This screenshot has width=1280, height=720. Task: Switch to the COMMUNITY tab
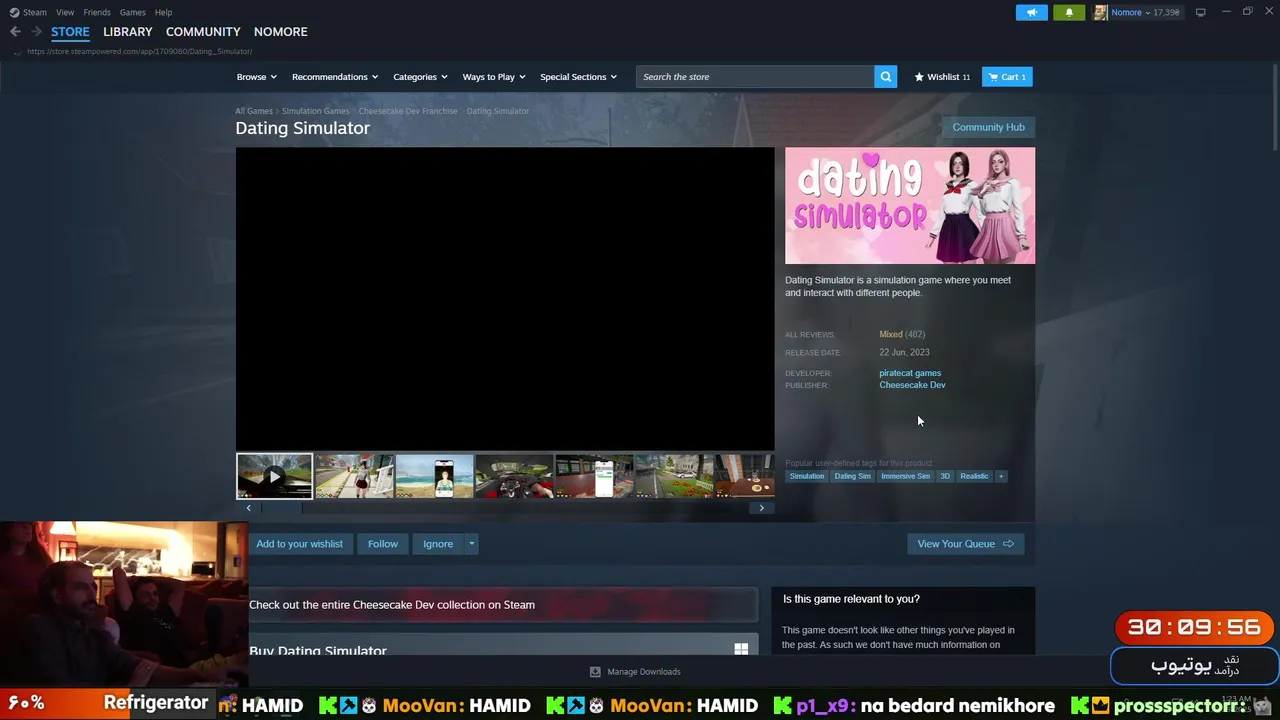[203, 32]
